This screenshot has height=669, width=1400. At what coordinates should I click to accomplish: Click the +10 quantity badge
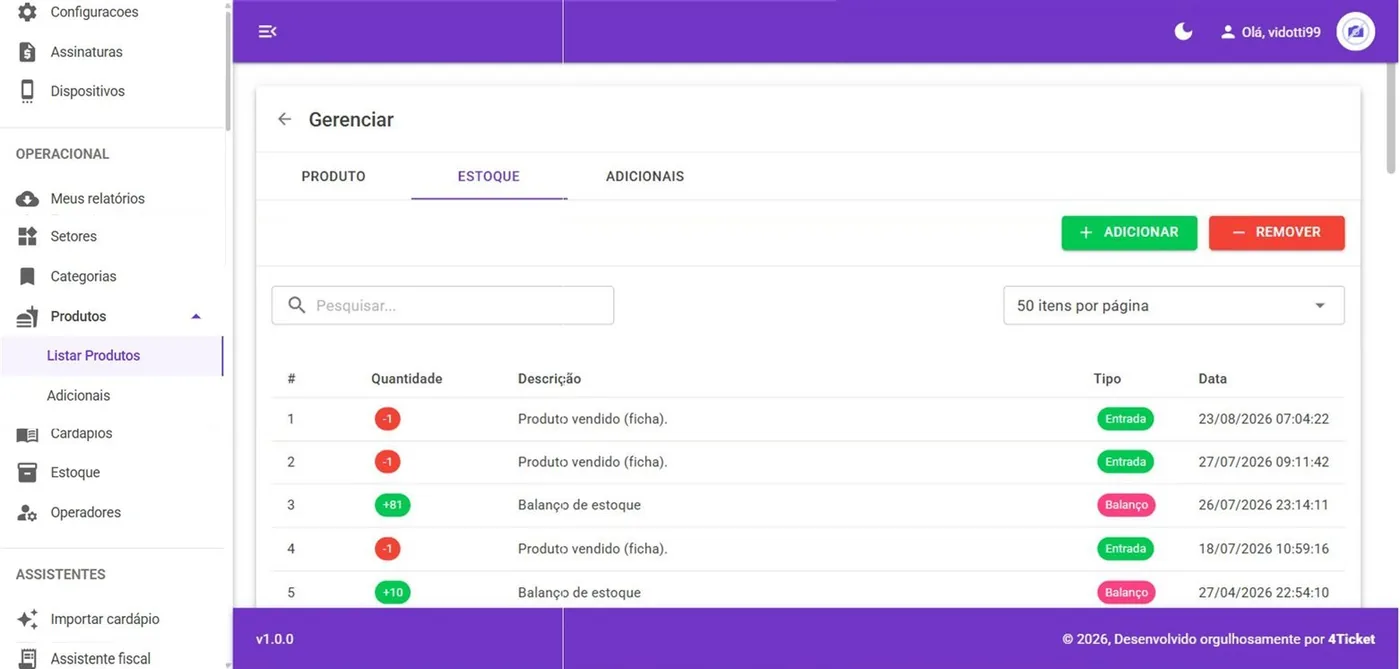coord(393,593)
